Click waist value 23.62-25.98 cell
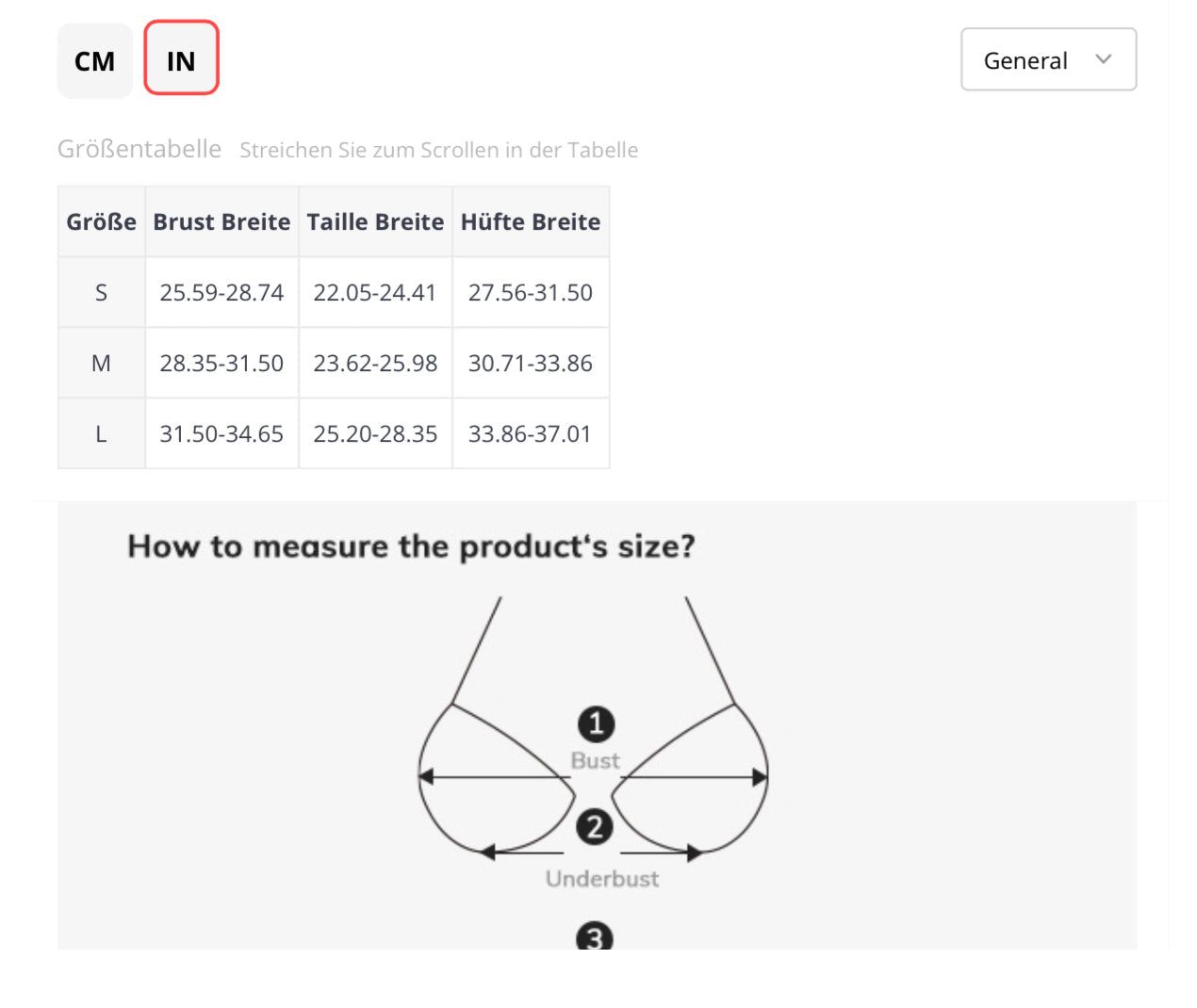 [x=375, y=364]
